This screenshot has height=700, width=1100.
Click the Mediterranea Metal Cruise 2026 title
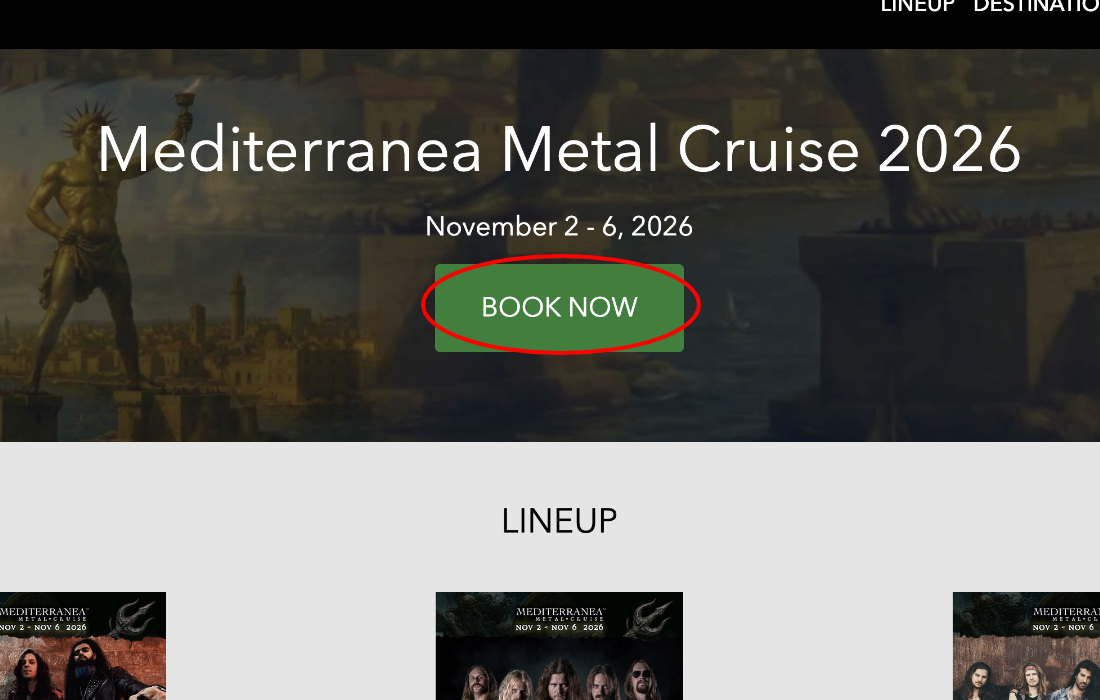[559, 150]
